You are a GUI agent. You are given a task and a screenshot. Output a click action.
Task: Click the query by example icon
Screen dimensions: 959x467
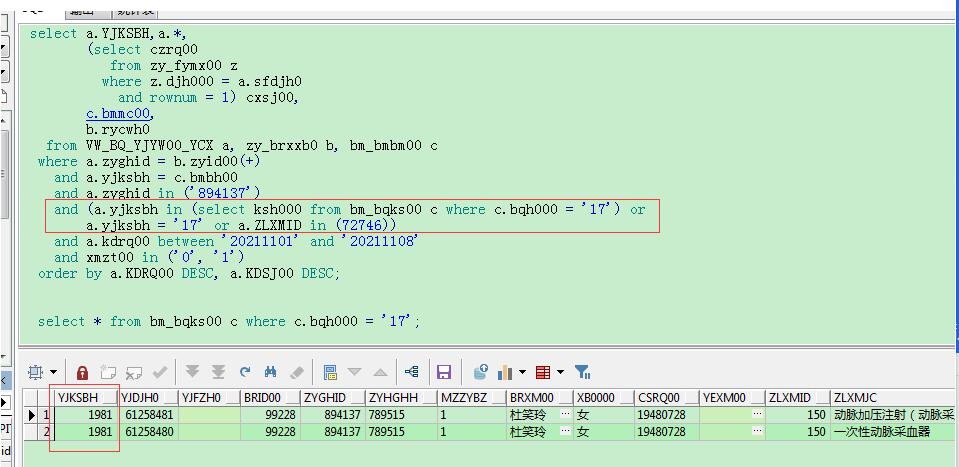click(331, 372)
